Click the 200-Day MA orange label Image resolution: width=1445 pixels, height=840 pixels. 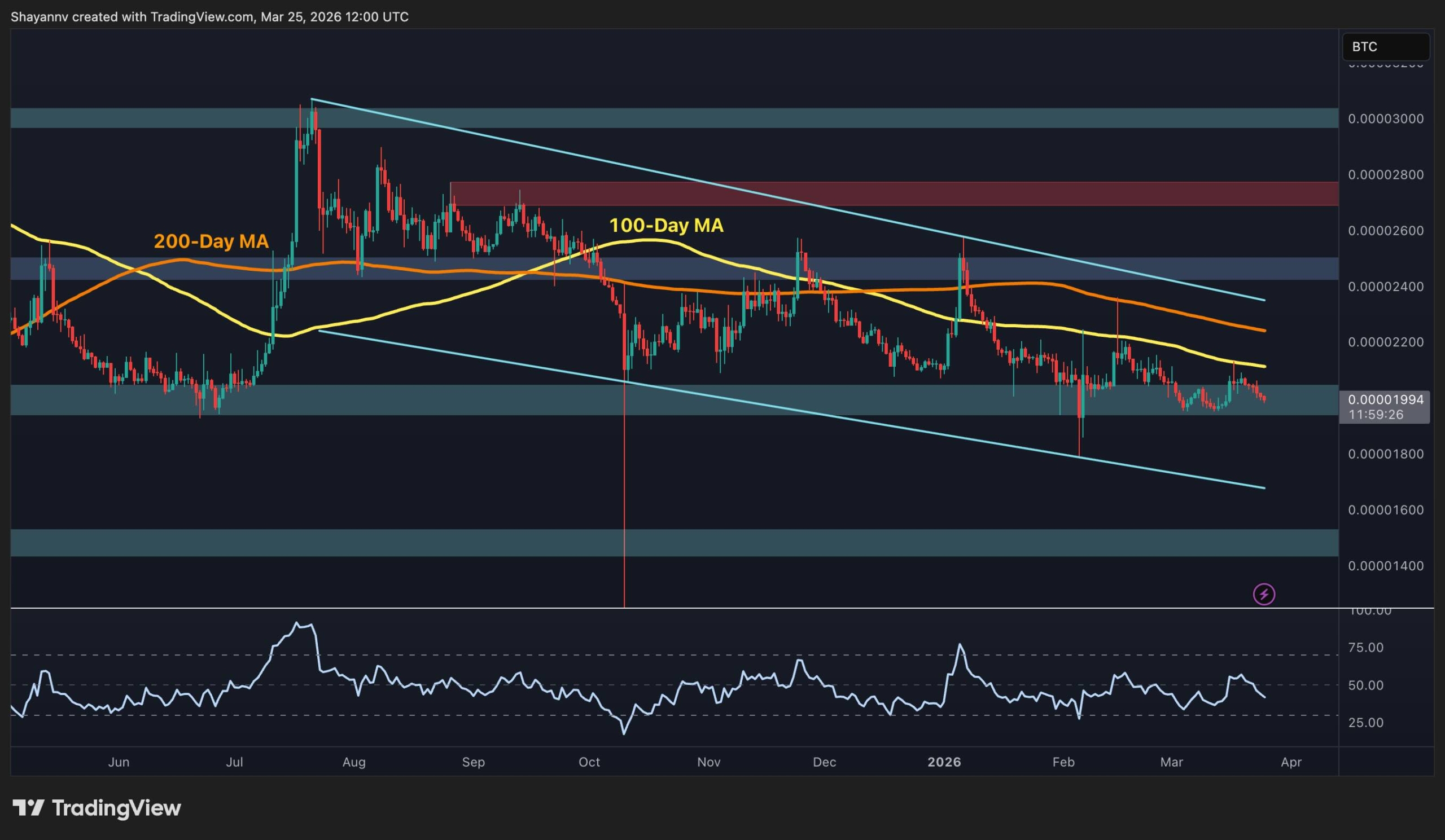click(211, 241)
